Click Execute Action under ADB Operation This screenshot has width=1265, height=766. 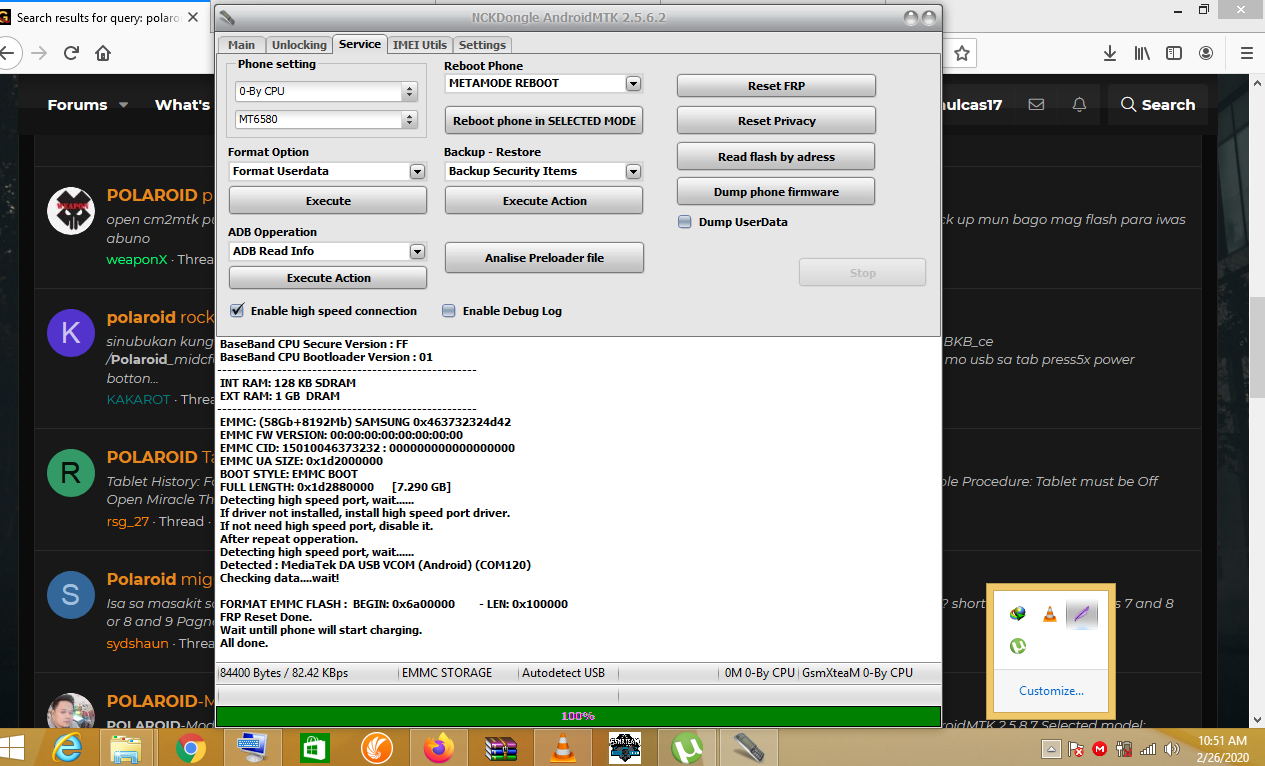pos(328,277)
